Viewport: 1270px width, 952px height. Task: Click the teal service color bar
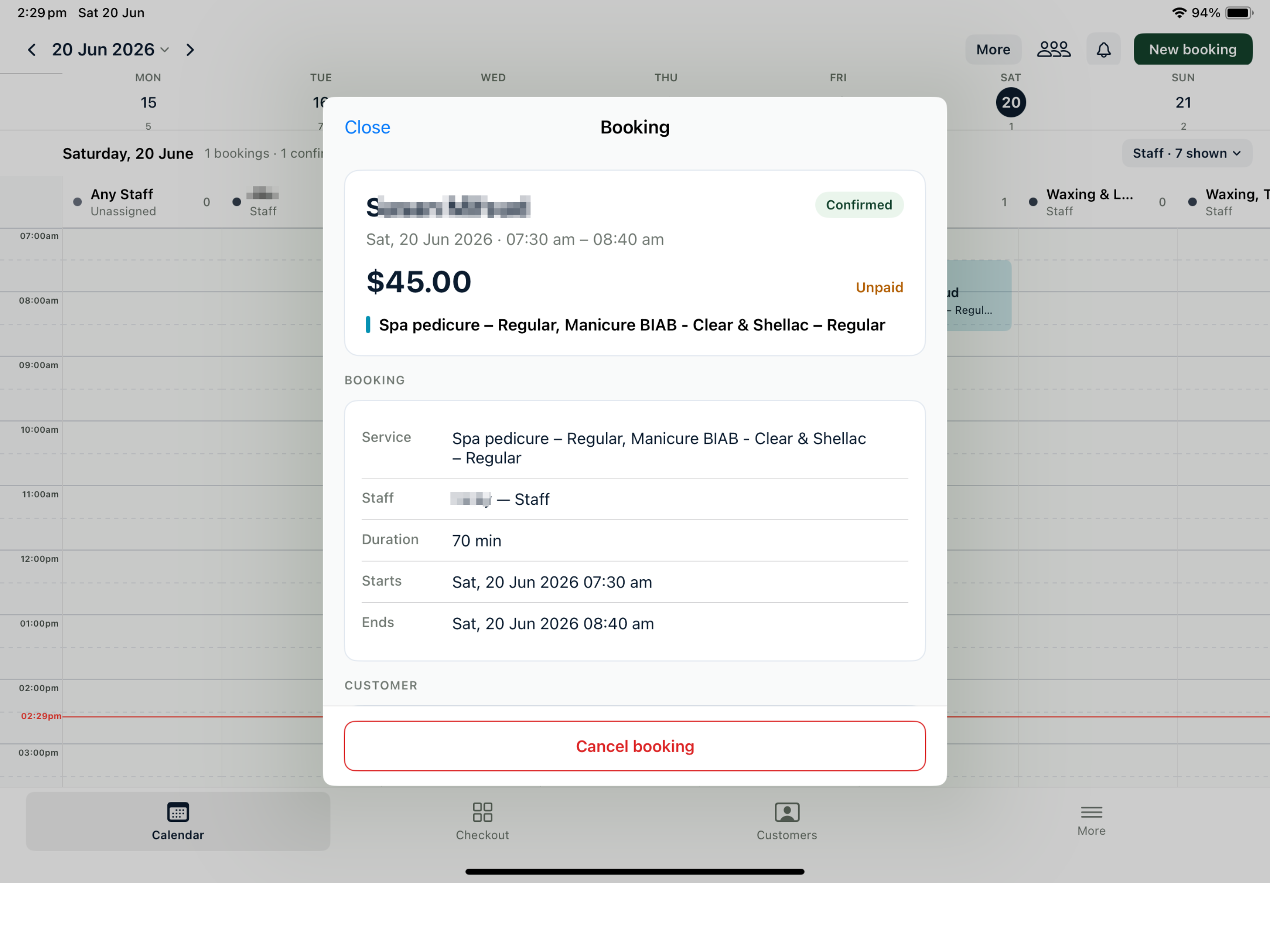(x=368, y=325)
